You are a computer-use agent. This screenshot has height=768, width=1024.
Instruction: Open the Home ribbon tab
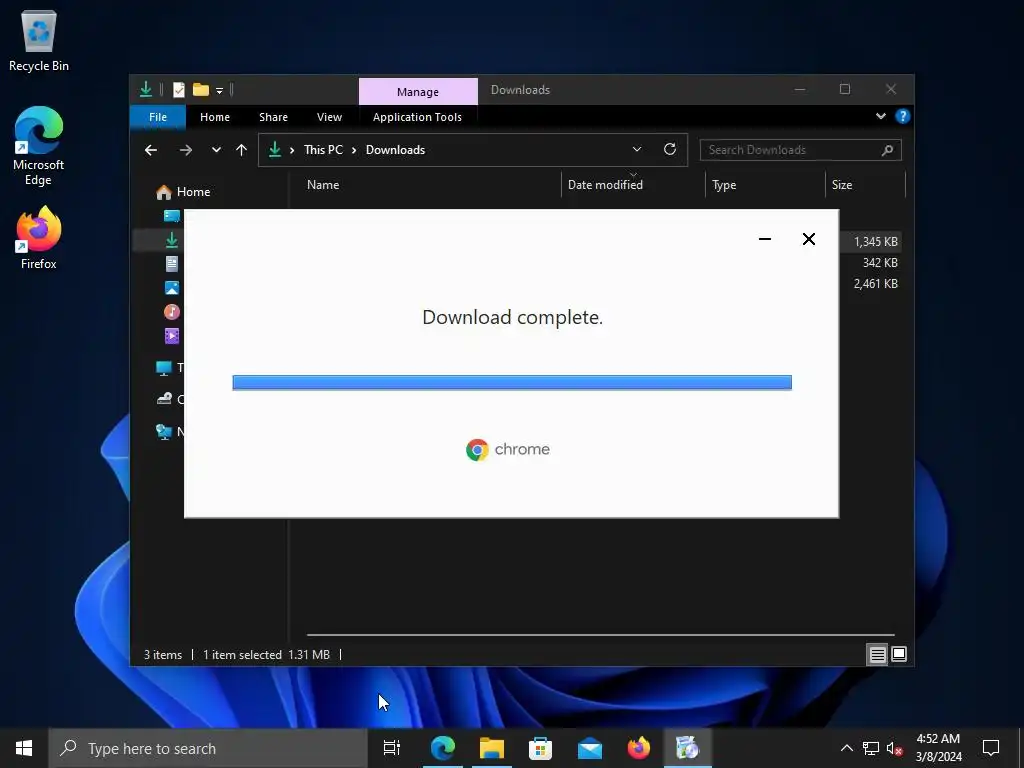pos(215,117)
